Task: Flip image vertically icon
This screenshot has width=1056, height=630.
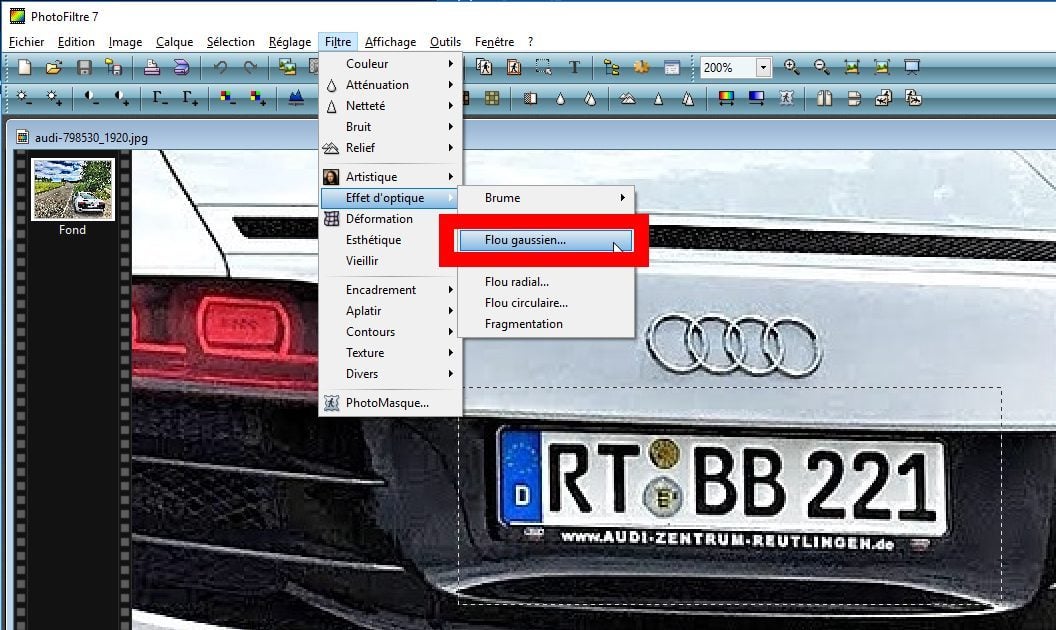Action: click(x=854, y=98)
